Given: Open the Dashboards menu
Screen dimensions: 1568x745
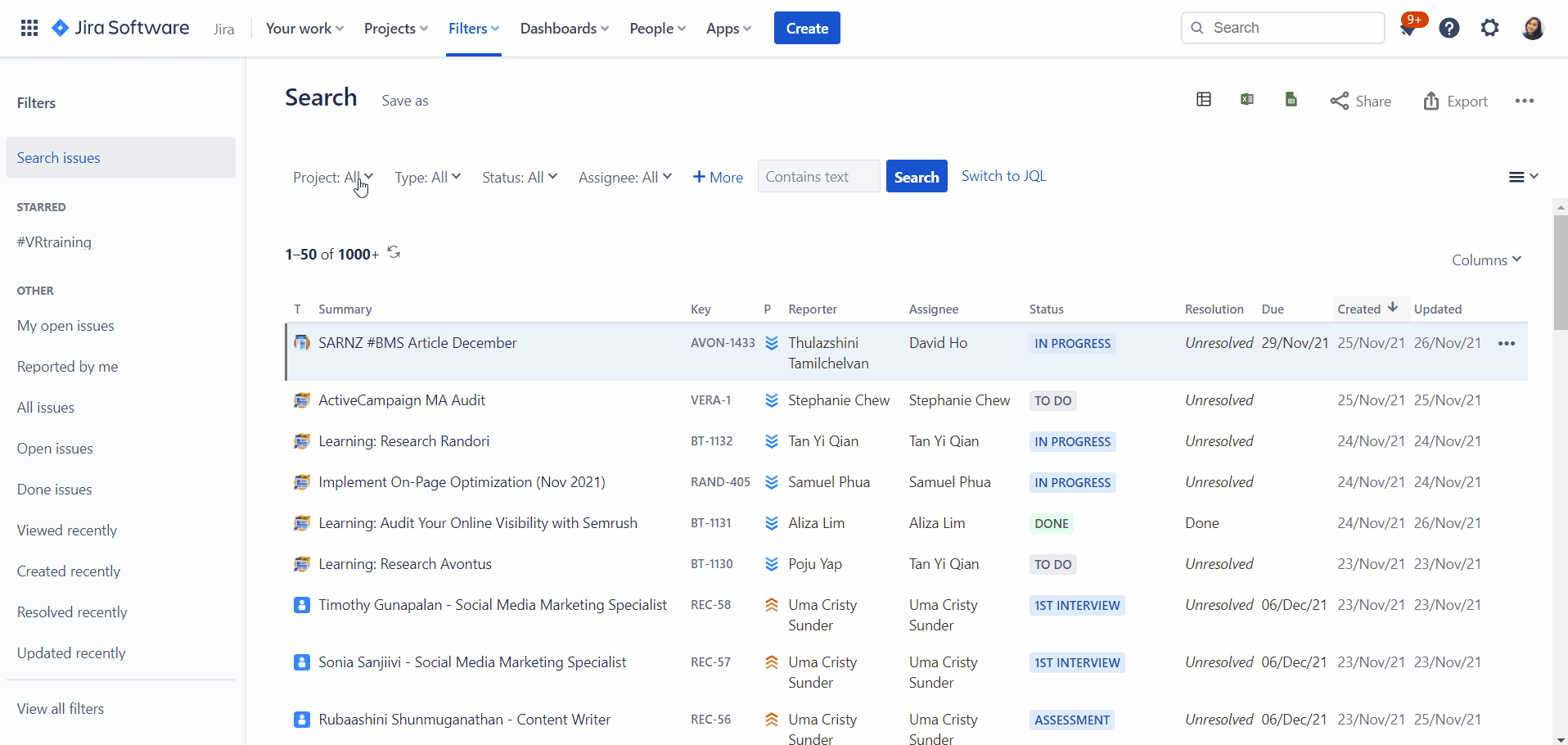Looking at the screenshot, I should 565,29.
